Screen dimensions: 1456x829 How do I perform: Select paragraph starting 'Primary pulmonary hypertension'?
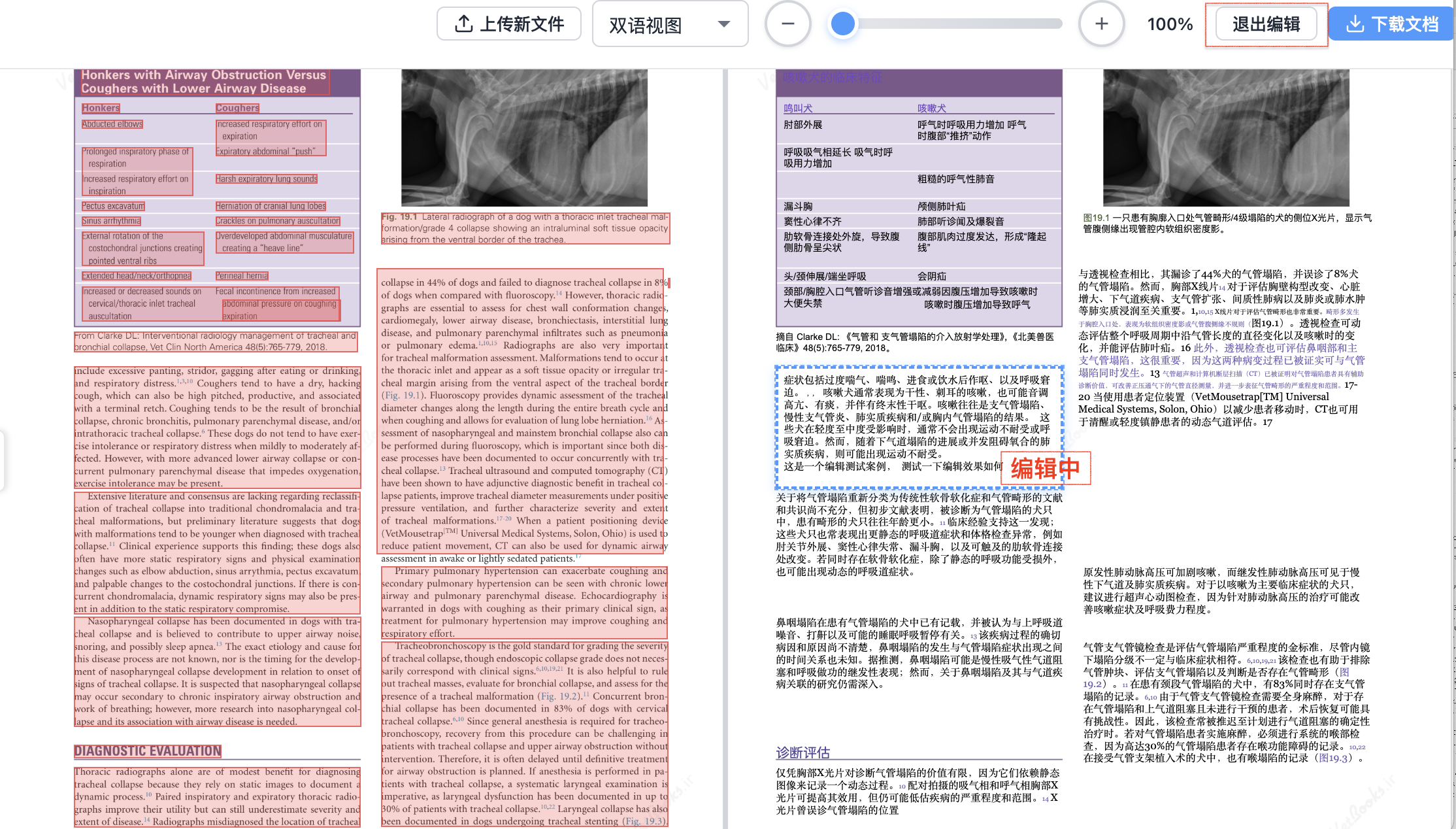[x=525, y=602]
